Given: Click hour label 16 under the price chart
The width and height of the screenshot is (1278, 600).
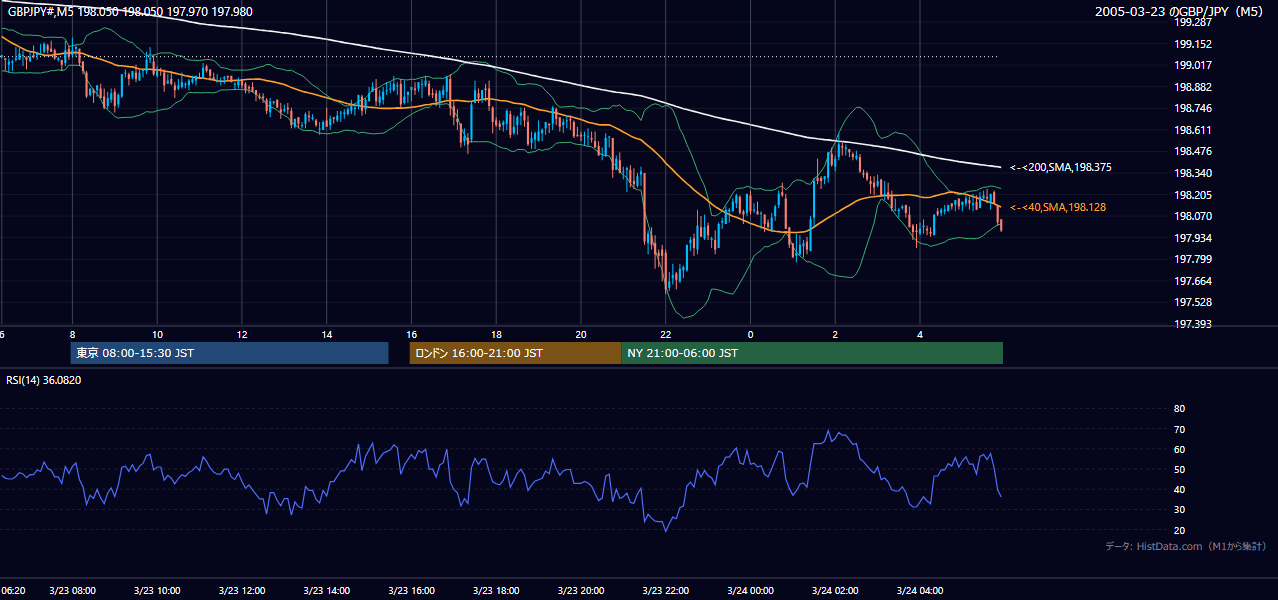Looking at the screenshot, I should pyautogui.click(x=412, y=334).
